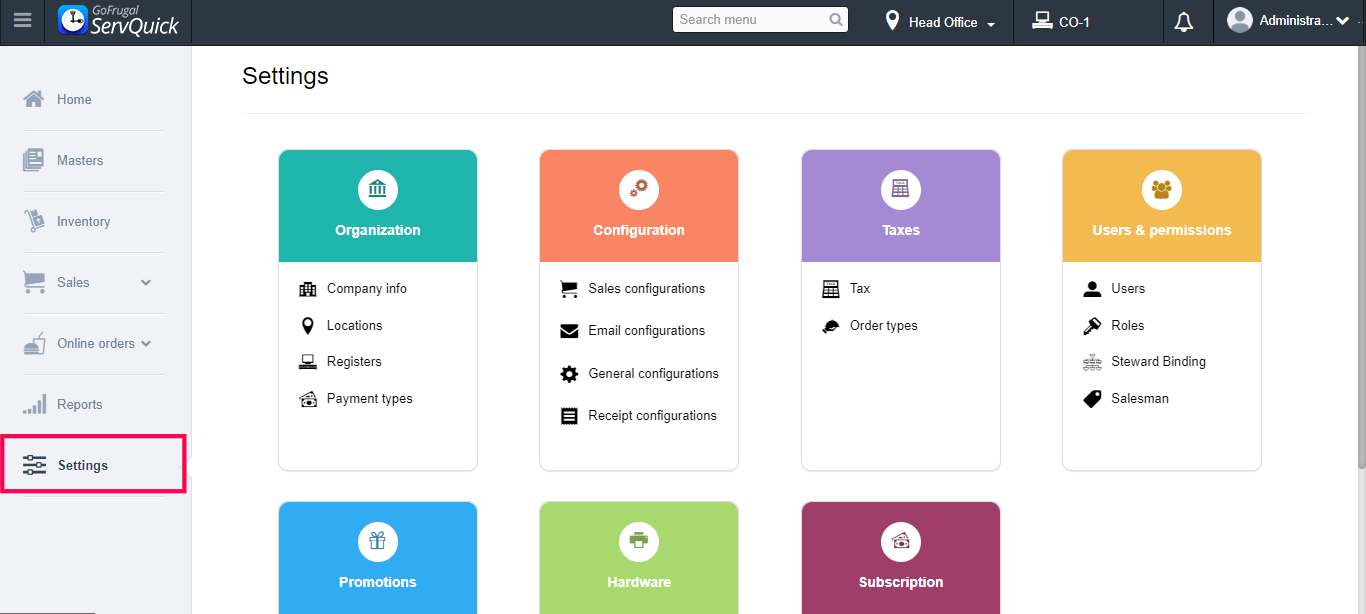Open the notifications bell
Image resolution: width=1366 pixels, height=614 pixels.
pyautogui.click(x=1184, y=22)
